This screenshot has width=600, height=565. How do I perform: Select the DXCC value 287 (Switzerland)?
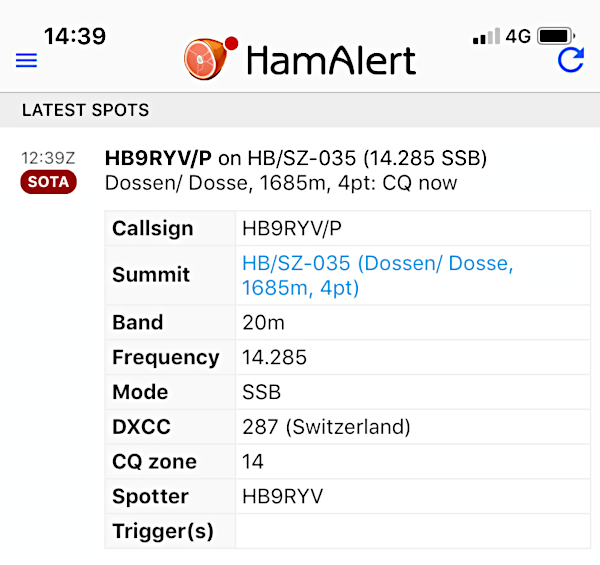coord(326,427)
